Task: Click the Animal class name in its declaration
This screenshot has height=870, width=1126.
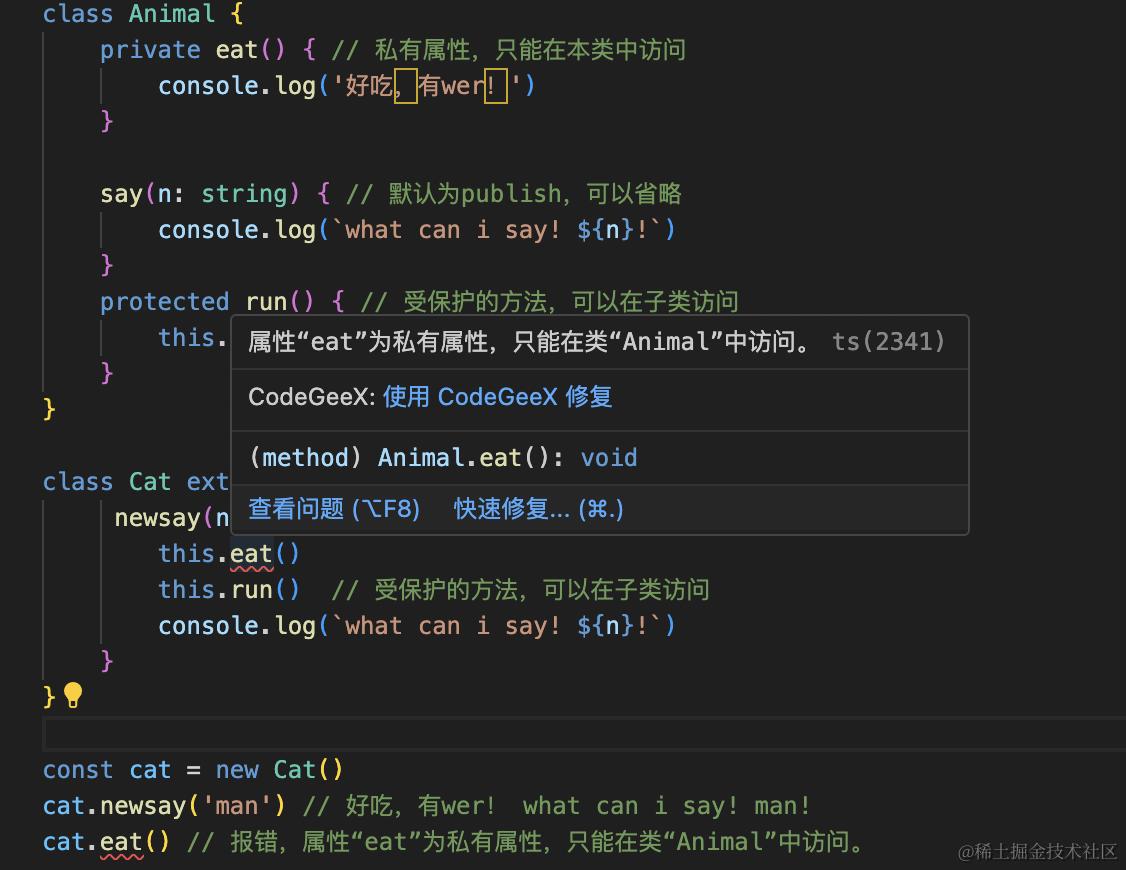Action: click(x=171, y=14)
